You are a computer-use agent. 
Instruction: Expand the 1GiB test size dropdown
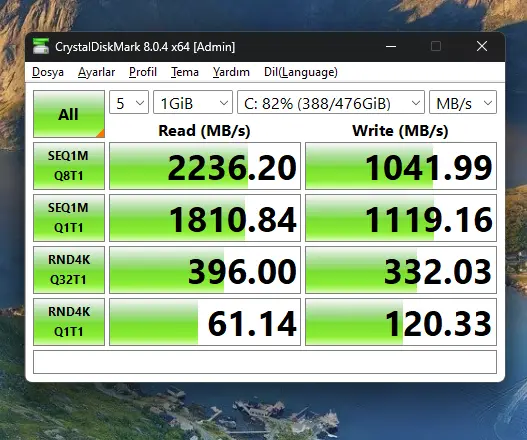pos(193,102)
